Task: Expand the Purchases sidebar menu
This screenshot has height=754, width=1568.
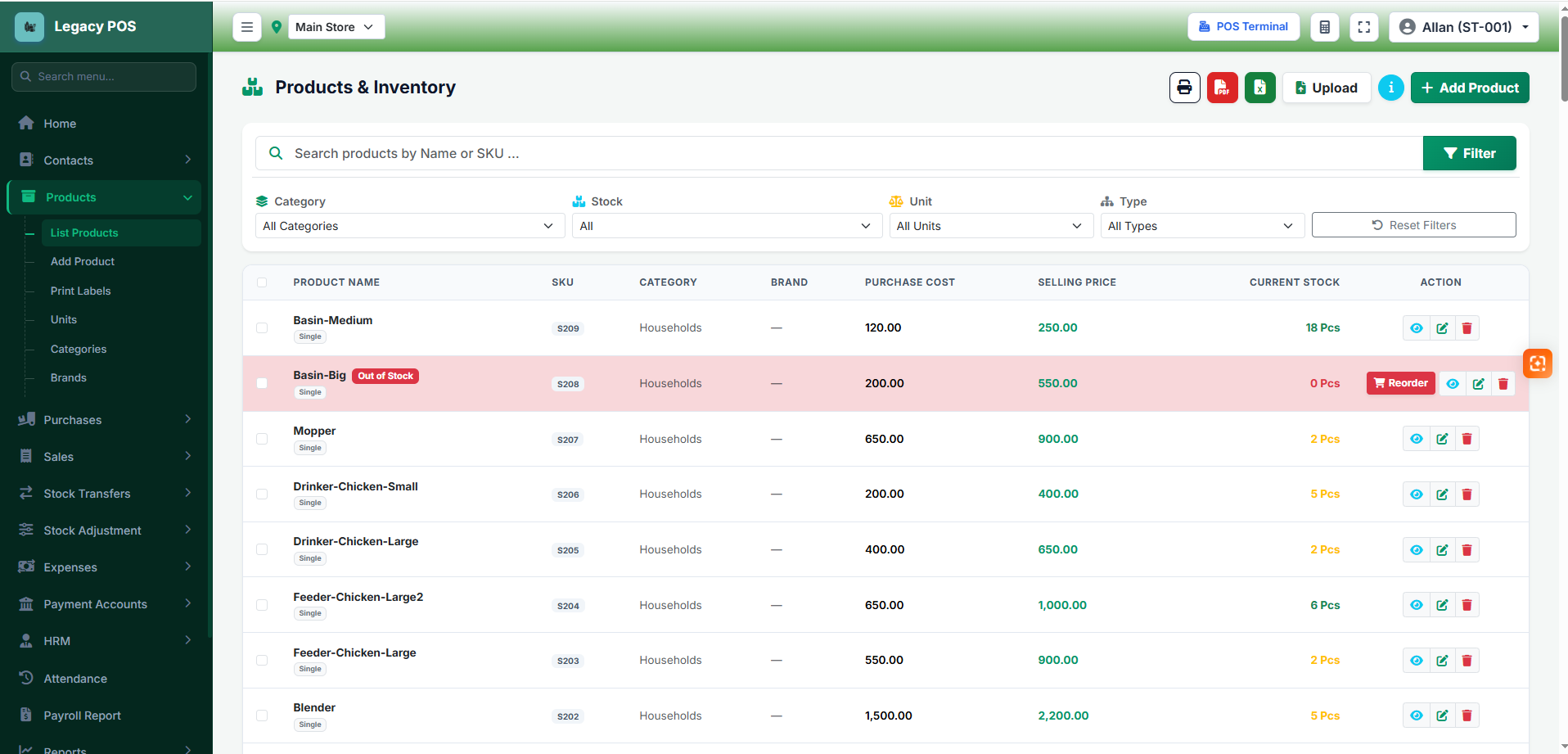Action: pyautogui.click(x=104, y=420)
